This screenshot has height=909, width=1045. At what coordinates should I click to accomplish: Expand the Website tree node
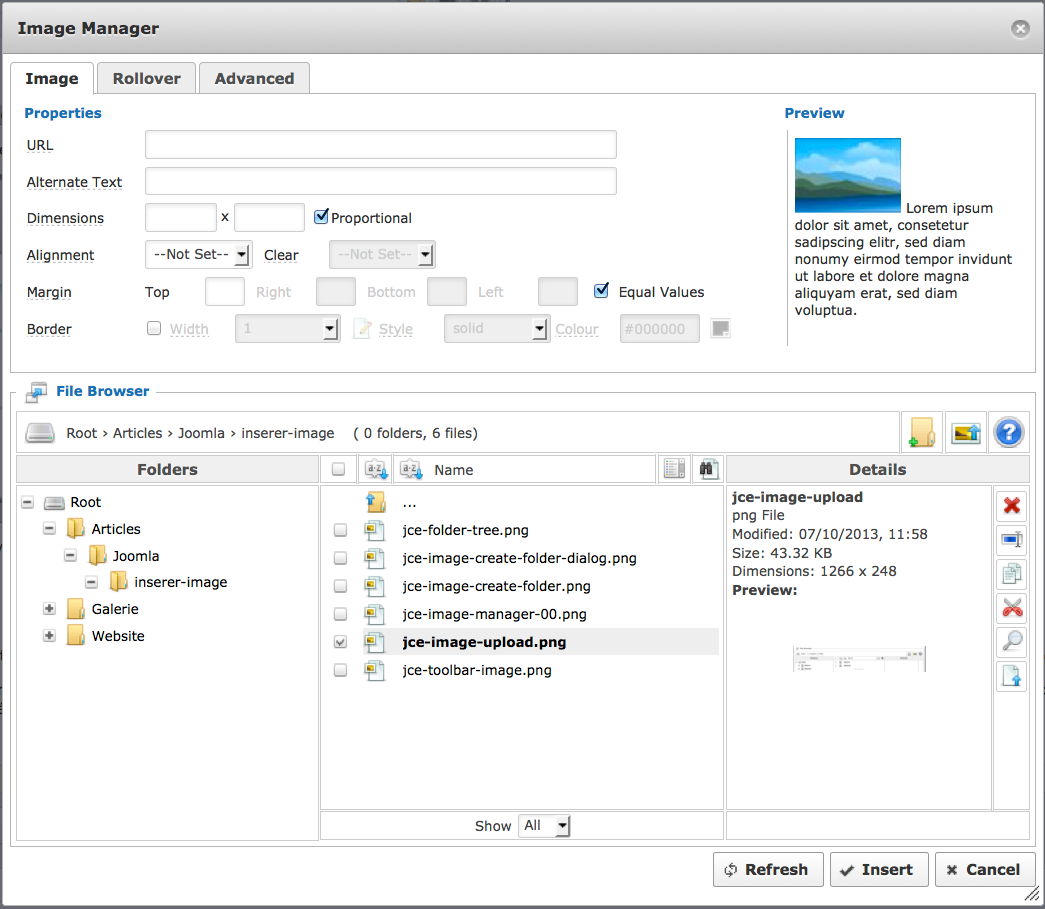tap(49, 635)
